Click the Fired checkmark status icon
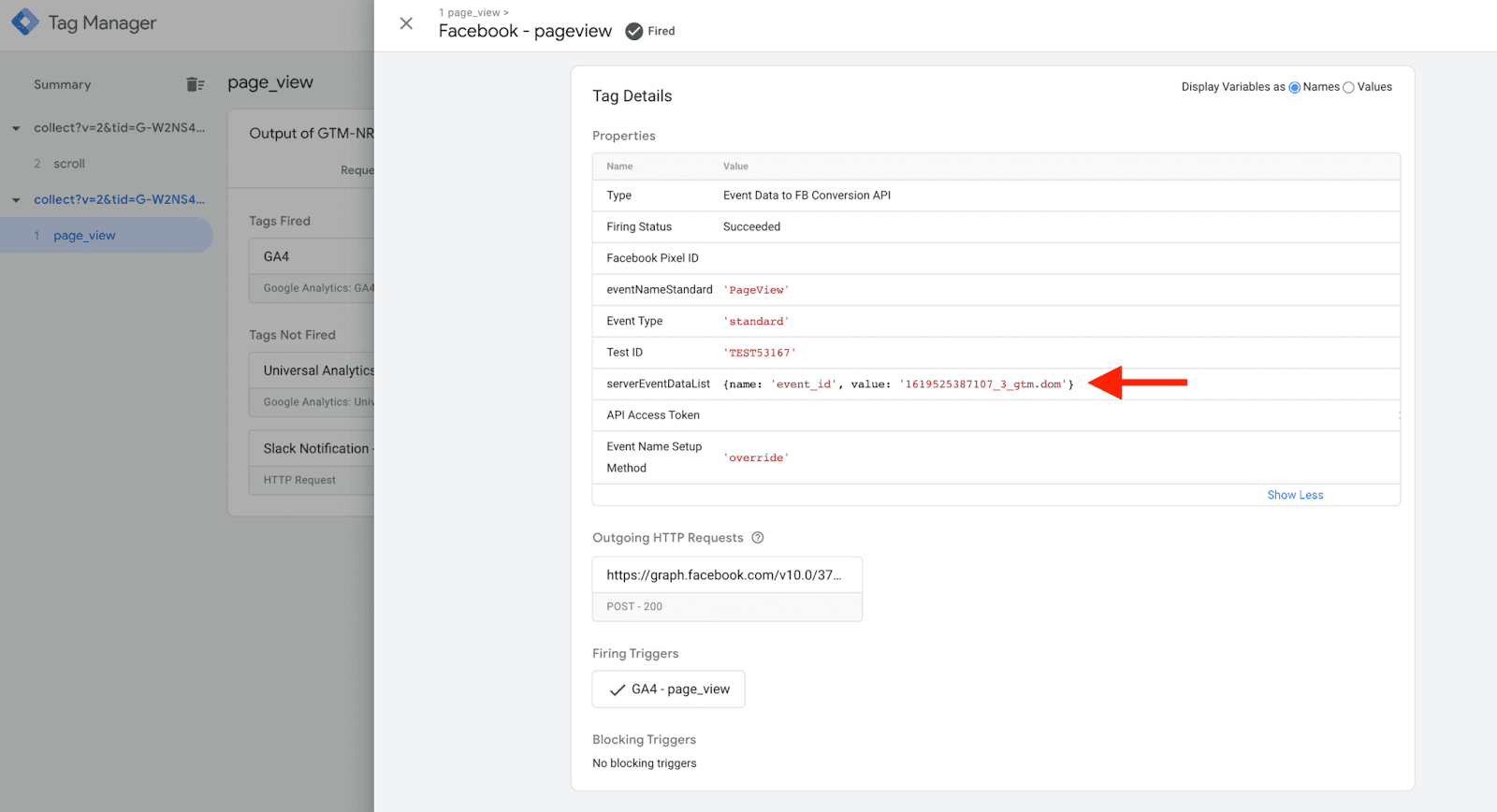Screen dimensions: 1497x812 [634, 31]
